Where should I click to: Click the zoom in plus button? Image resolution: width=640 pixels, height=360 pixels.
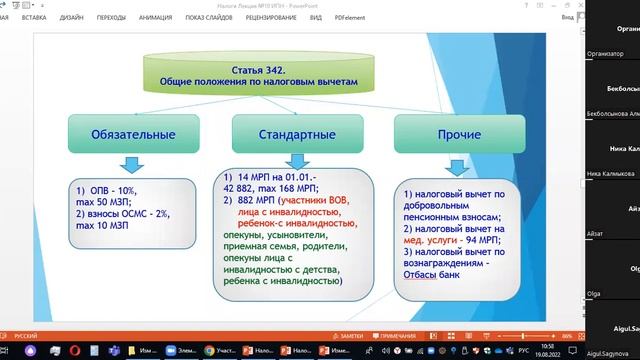tap(553, 336)
